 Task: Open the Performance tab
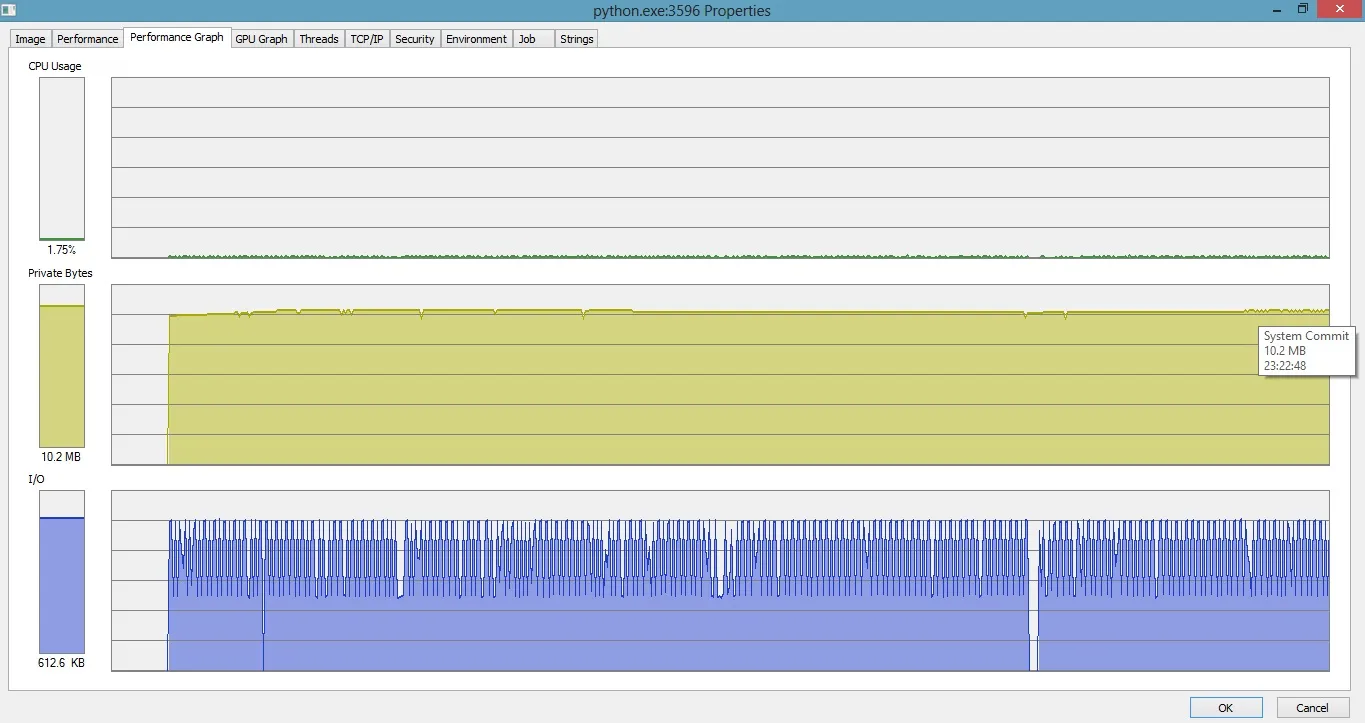pyautogui.click(x=87, y=39)
